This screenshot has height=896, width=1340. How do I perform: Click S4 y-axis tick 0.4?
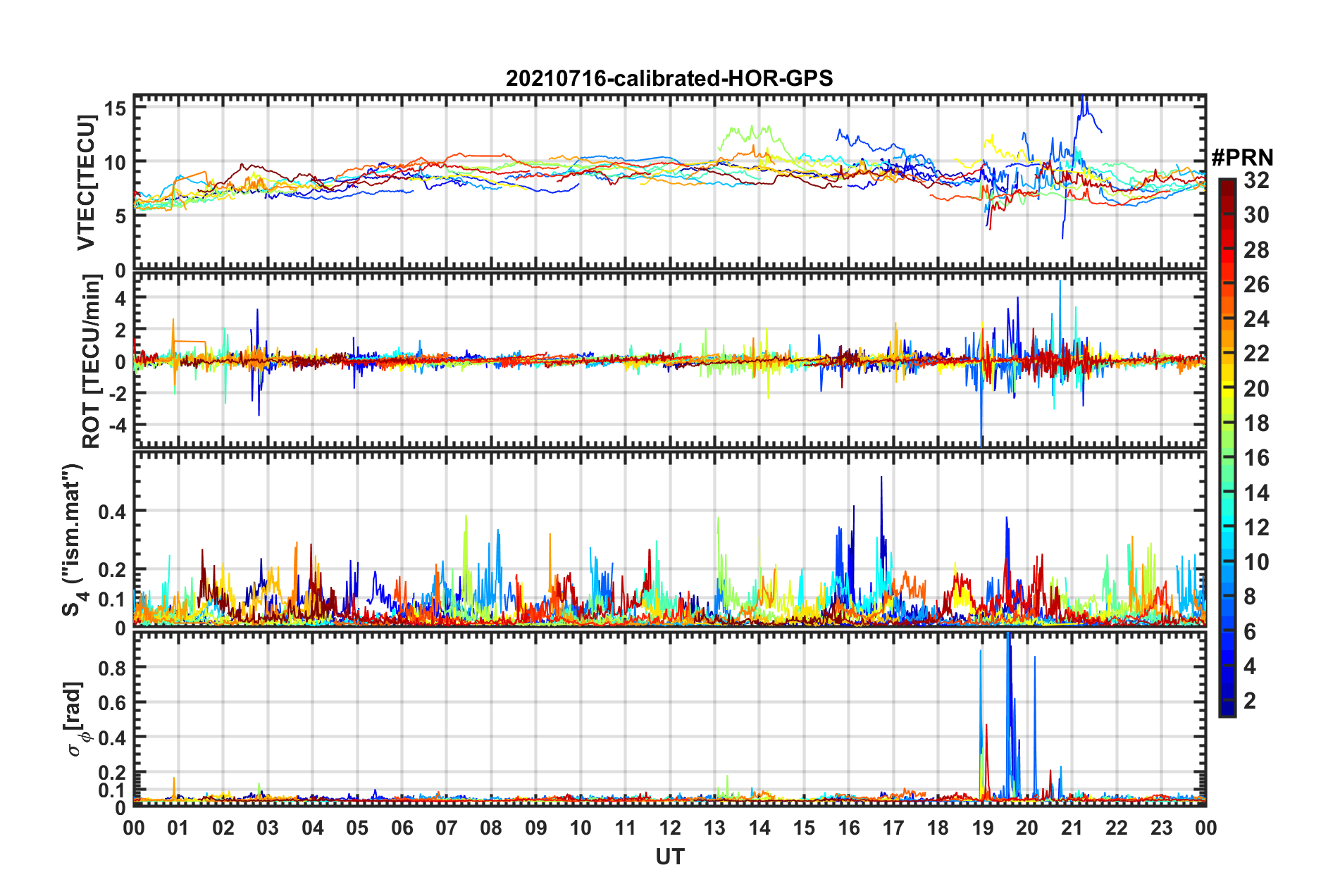tap(112, 511)
